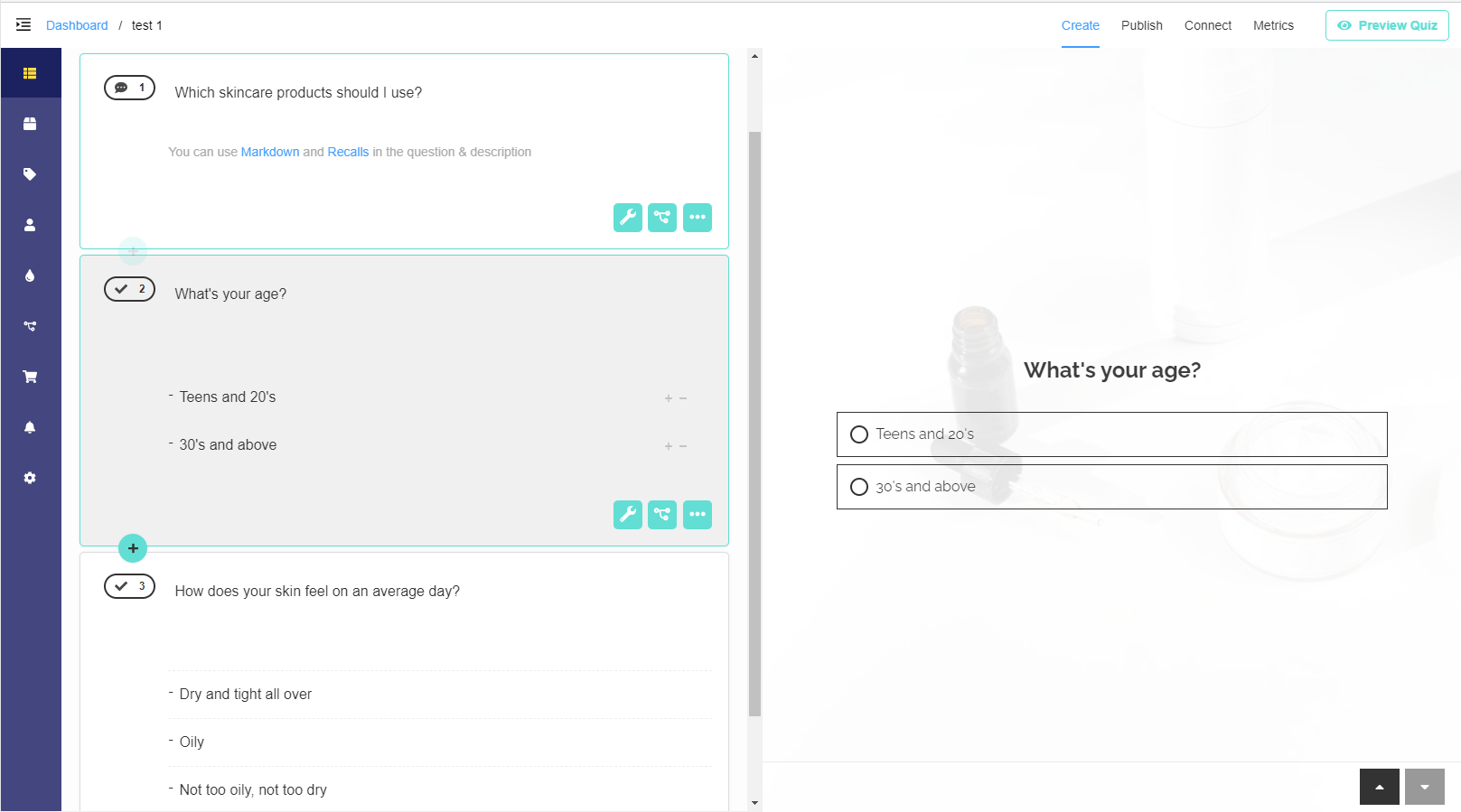
Task: Open the Recalls help link
Action: [x=348, y=152]
